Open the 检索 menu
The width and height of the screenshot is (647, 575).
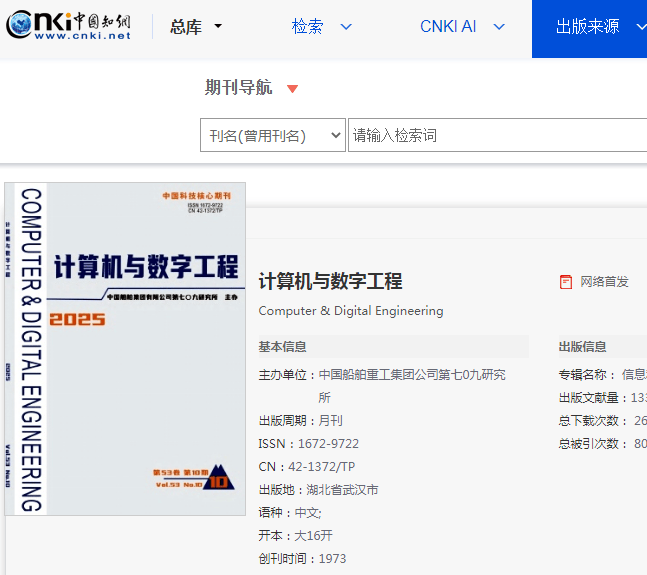point(307,27)
